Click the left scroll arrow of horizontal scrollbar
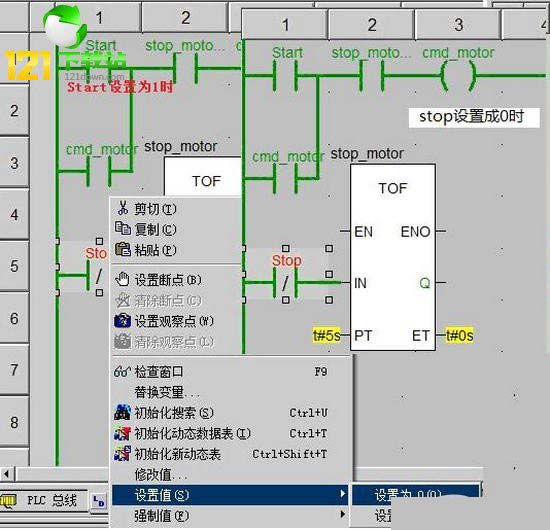This screenshot has height=530, width=550. click(x=6, y=474)
